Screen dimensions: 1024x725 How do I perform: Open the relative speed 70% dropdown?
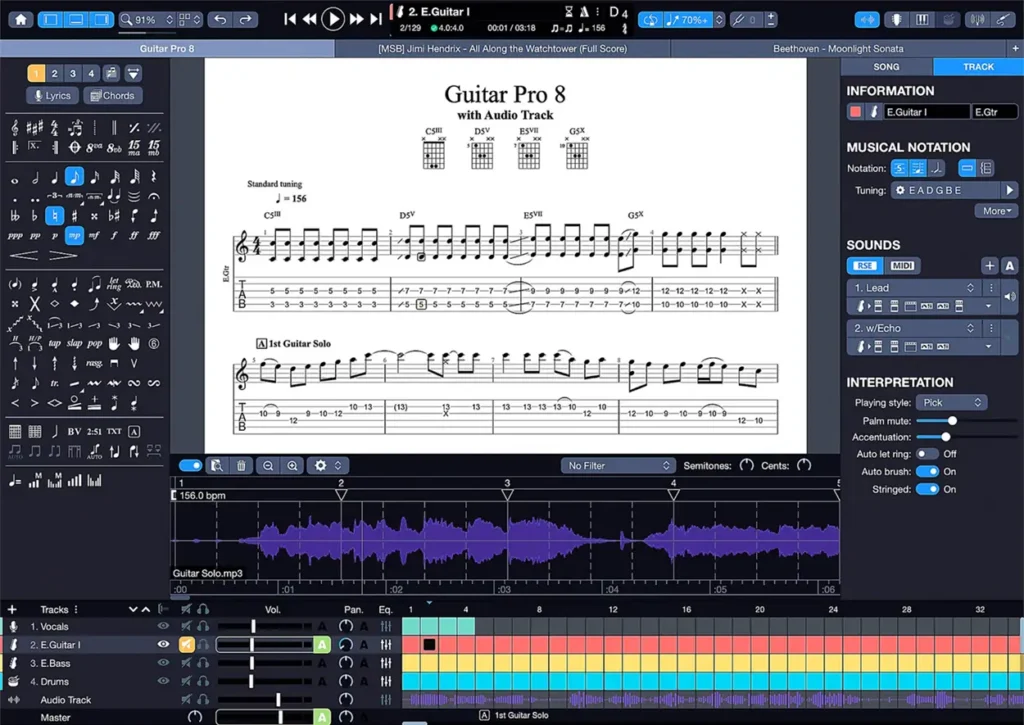click(x=694, y=20)
